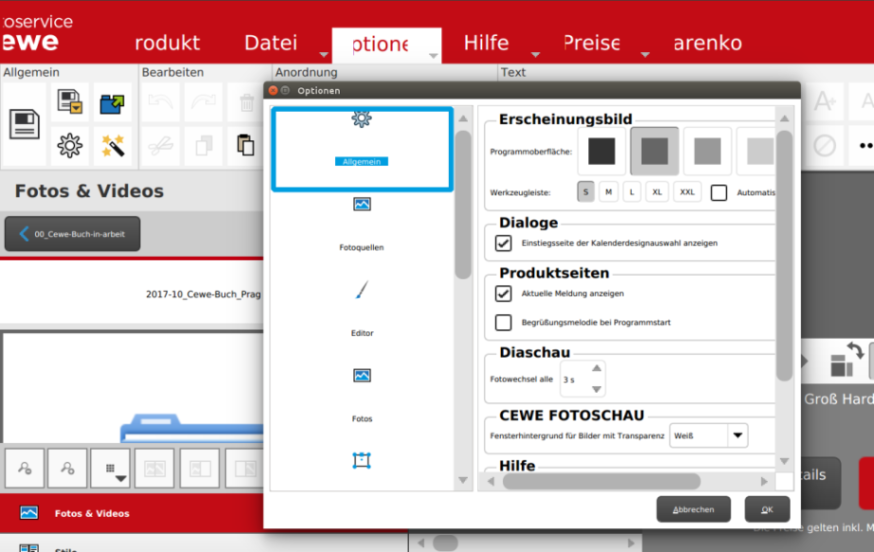This screenshot has width=874, height=552.
Task: Select Fotoquellen category in Optionen list
Action: pyautogui.click(x=362, y=223)
